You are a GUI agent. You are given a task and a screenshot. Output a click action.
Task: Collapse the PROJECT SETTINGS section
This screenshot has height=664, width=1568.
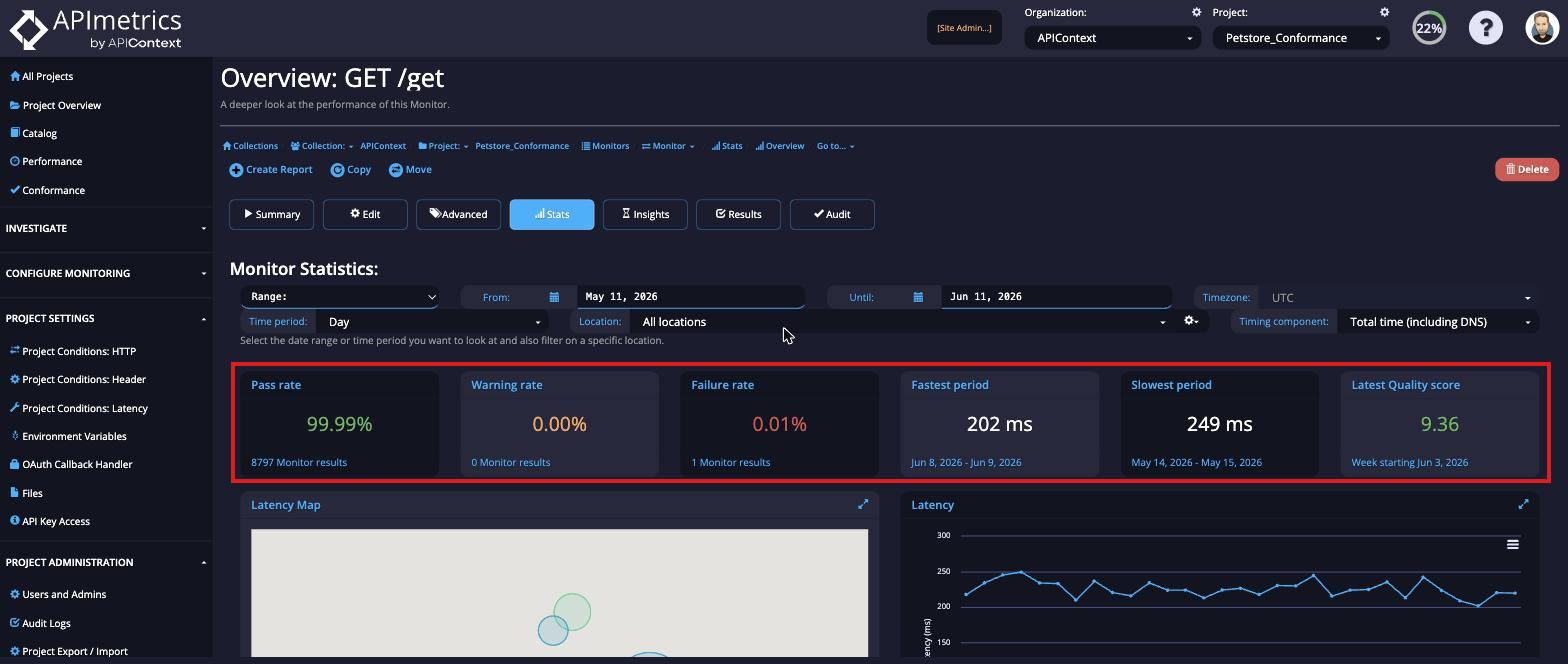pyautogui.click(x=106, y=318)
